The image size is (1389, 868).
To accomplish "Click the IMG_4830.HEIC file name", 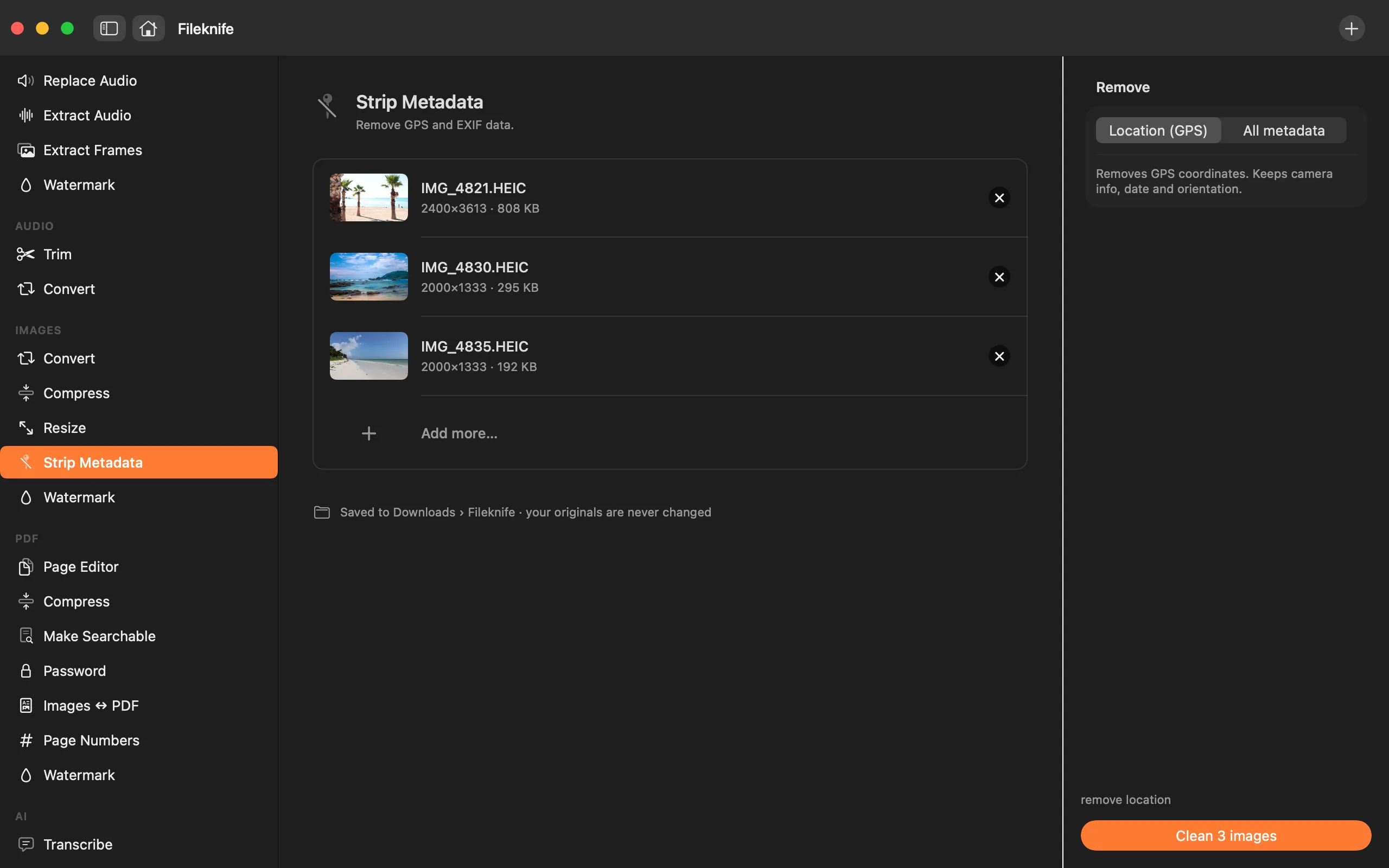I will pyautogui.click(x=474, y=267).
